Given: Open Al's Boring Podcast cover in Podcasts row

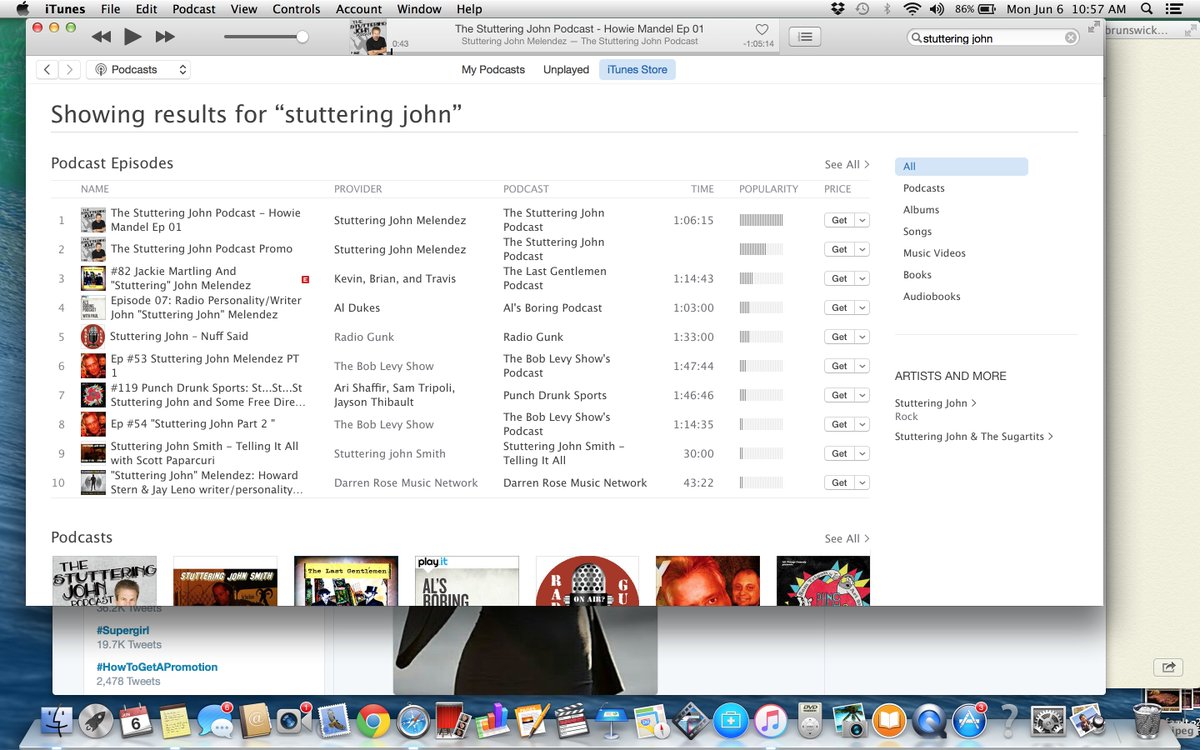Looking at the screenshot, I should point(467,581).
